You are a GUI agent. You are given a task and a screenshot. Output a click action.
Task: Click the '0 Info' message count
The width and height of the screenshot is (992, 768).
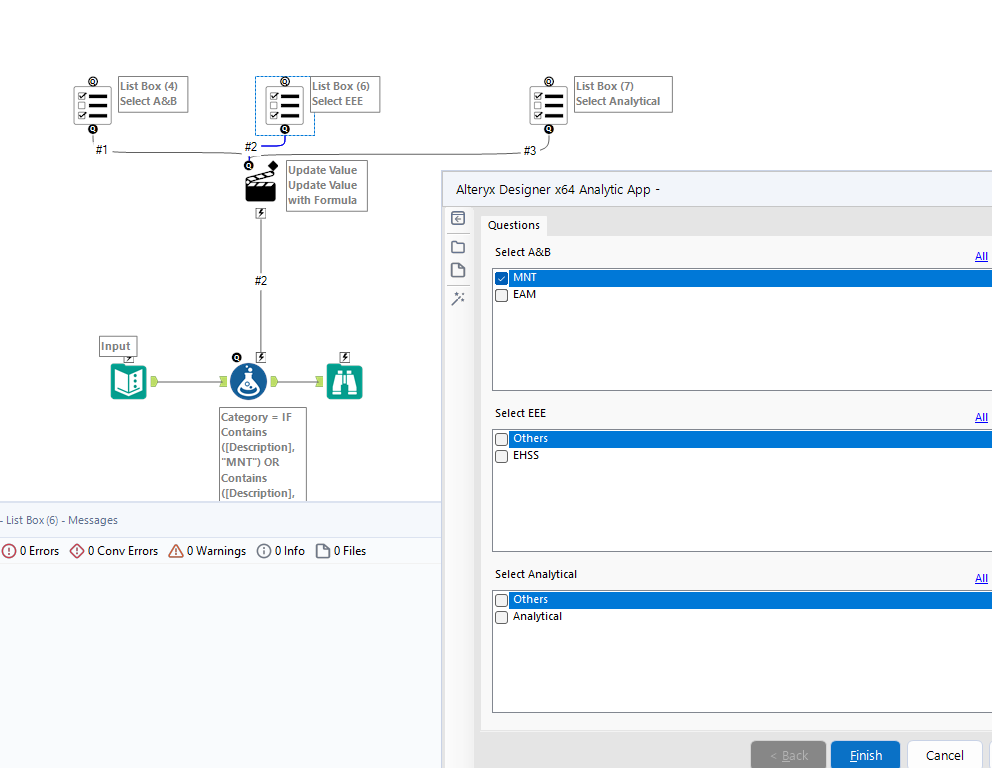(x=290, y=551)
